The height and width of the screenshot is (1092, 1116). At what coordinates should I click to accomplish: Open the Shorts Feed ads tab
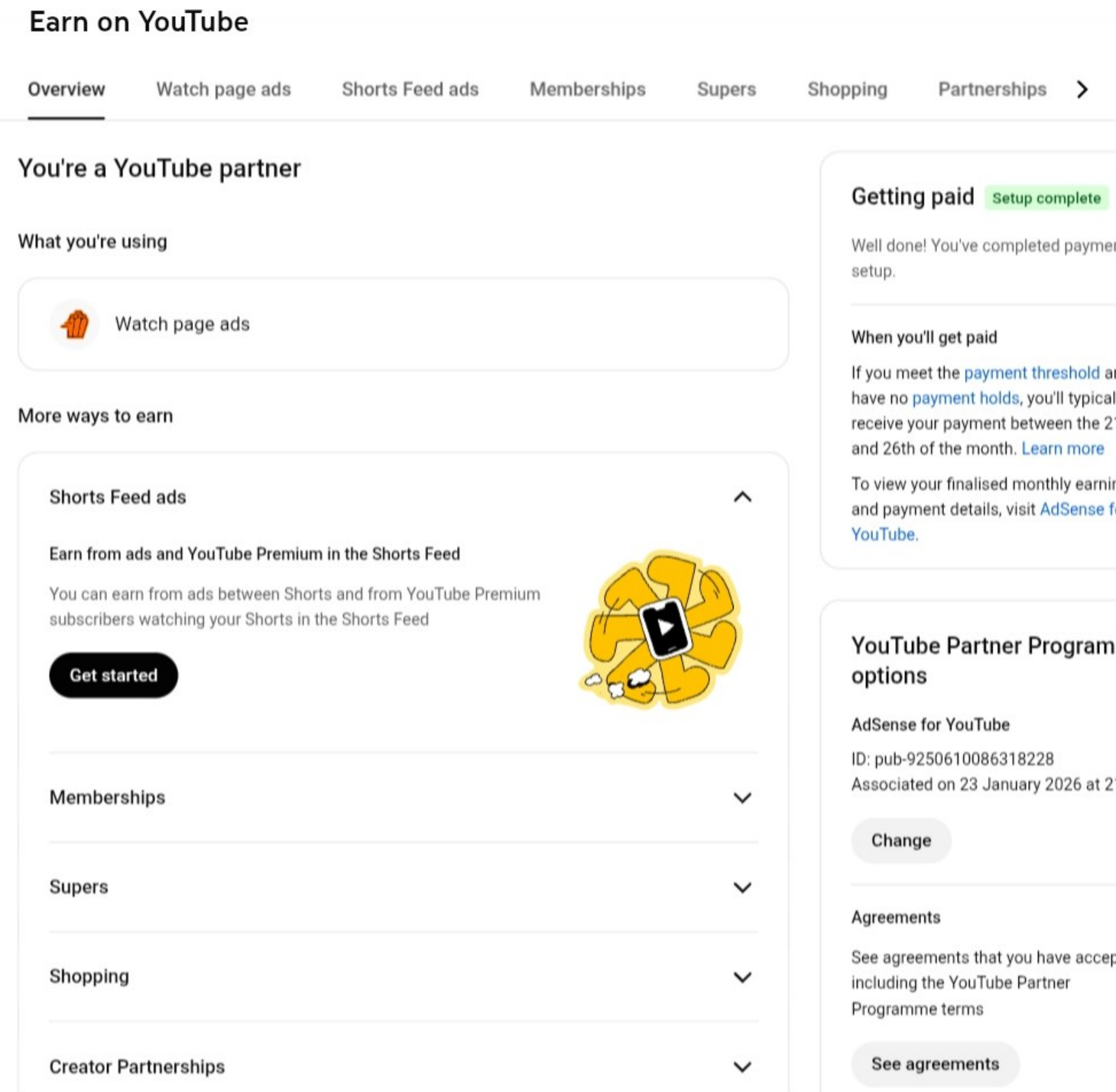tap(410, 89)
